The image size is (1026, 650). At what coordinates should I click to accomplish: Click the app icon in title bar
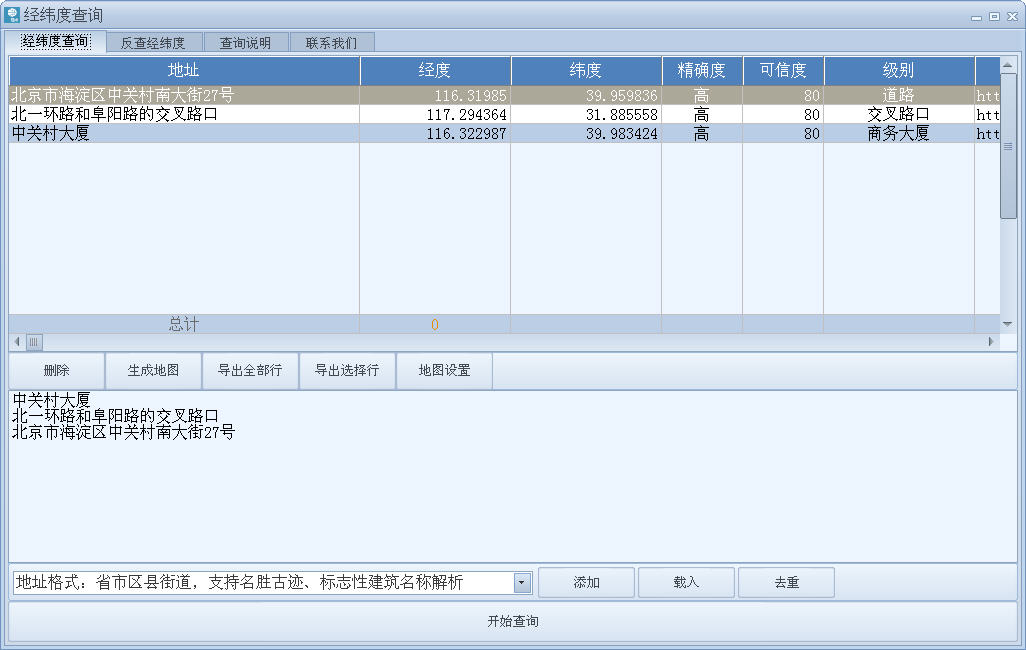pyautogui.click(x=12, y=14)
